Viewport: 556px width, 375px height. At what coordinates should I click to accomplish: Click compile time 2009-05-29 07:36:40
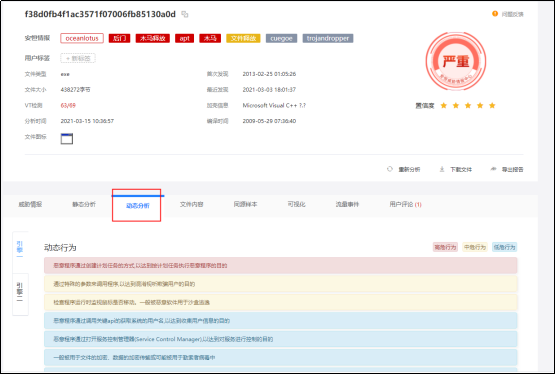point(269,121)
